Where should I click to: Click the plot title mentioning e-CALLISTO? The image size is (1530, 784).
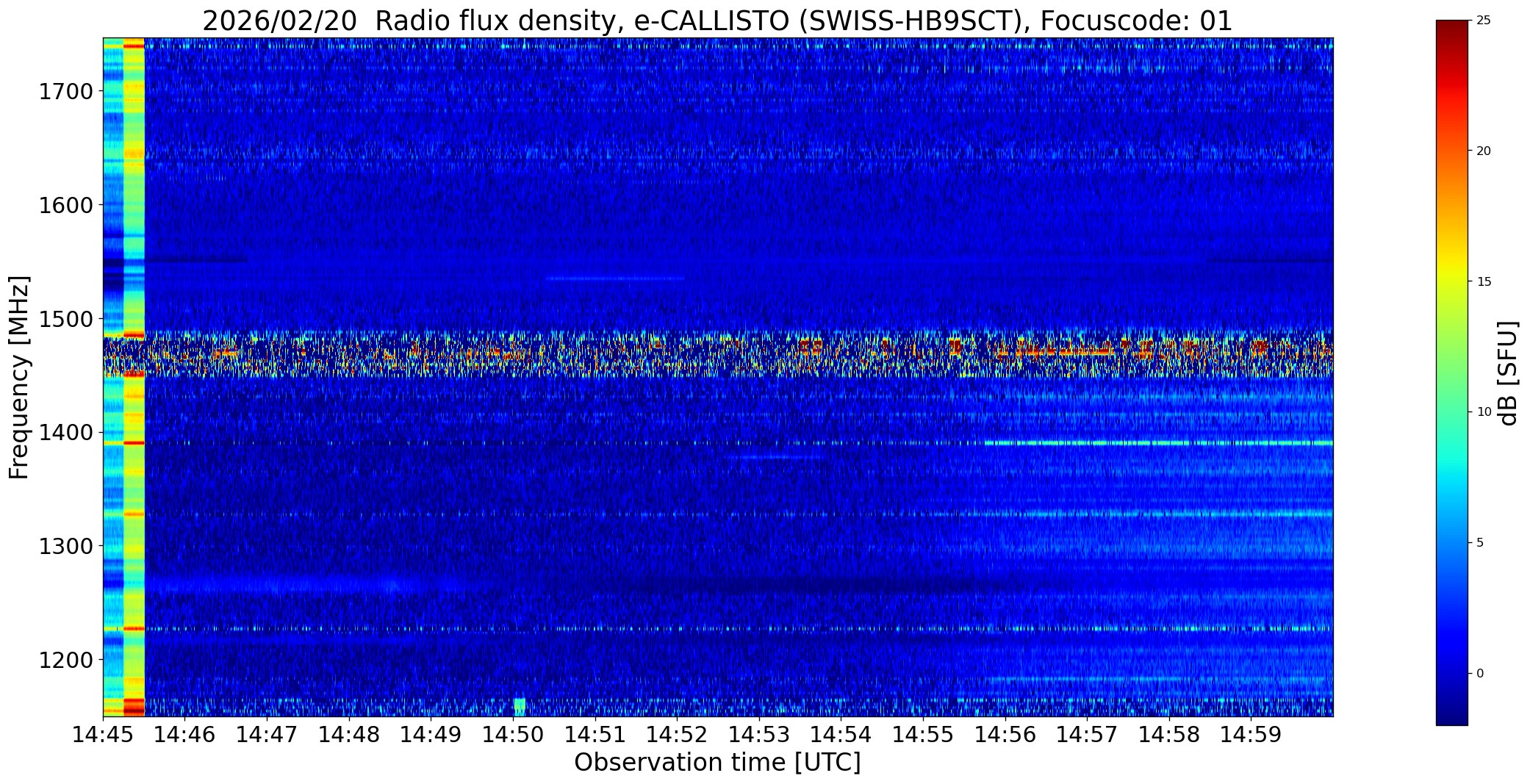[x=717, y=21]
